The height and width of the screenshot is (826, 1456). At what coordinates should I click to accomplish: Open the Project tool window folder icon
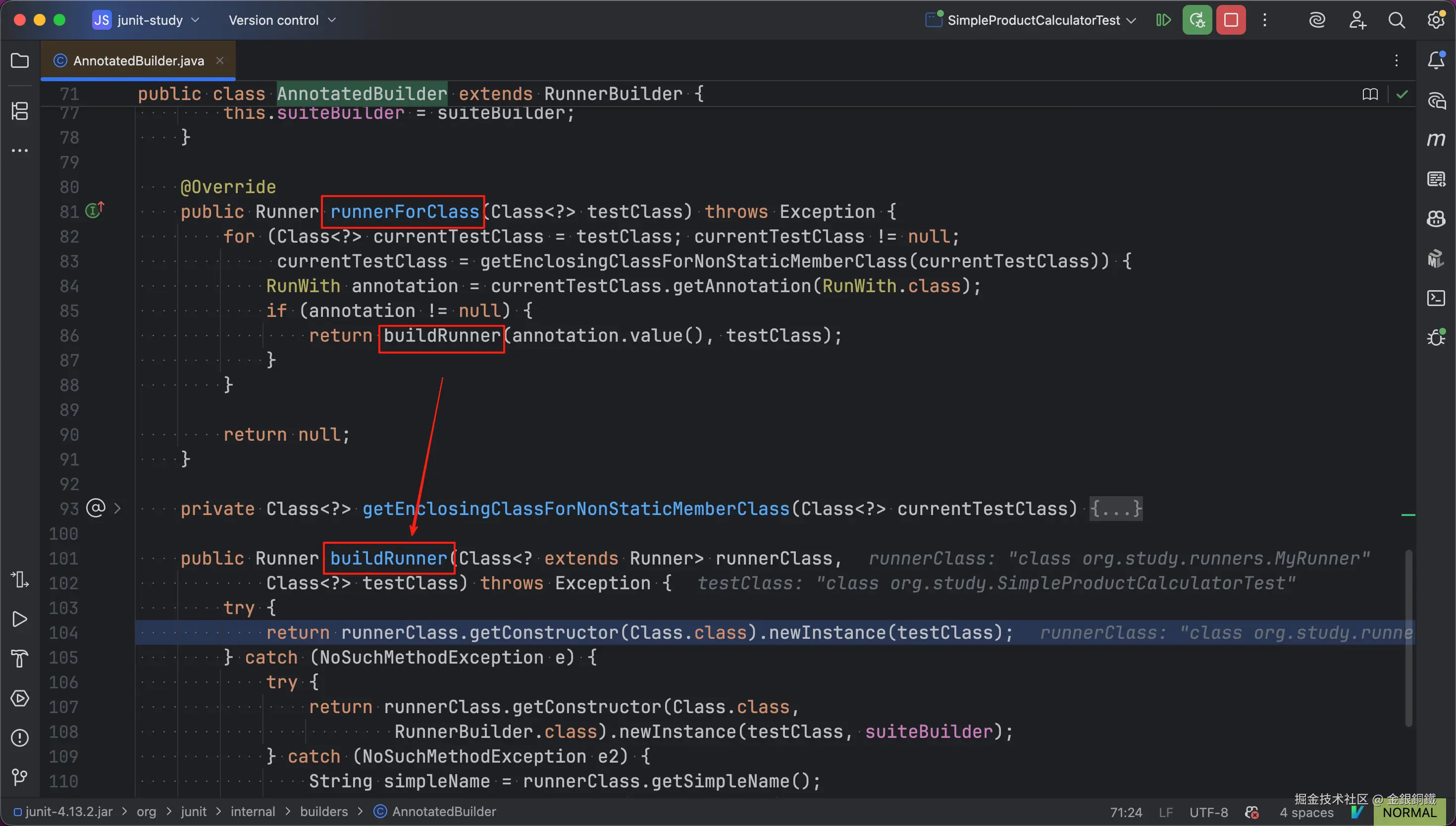tap(20, 61)
